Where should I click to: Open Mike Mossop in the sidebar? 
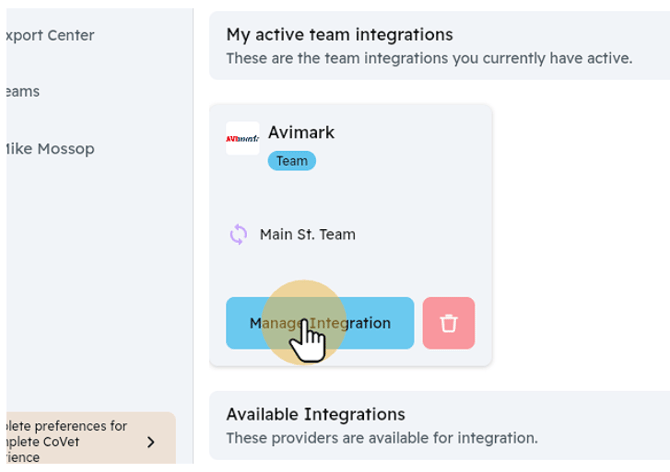(x=50, y=149)
